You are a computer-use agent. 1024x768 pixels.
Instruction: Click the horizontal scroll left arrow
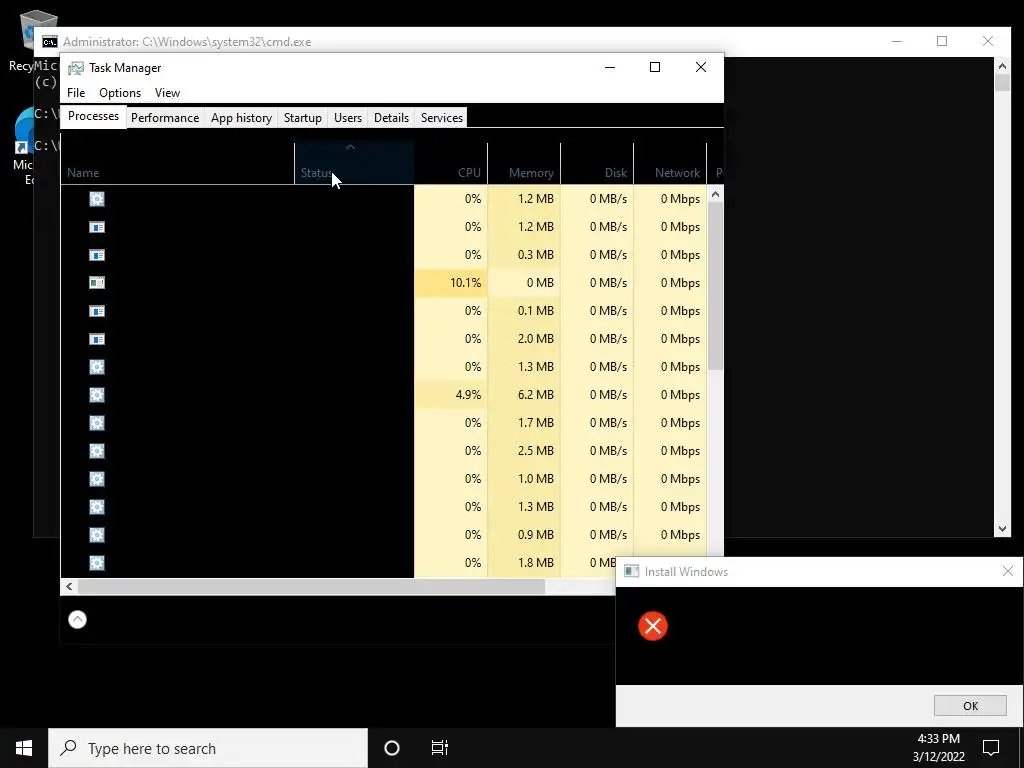pyautogui.click(x=69, y=586)
